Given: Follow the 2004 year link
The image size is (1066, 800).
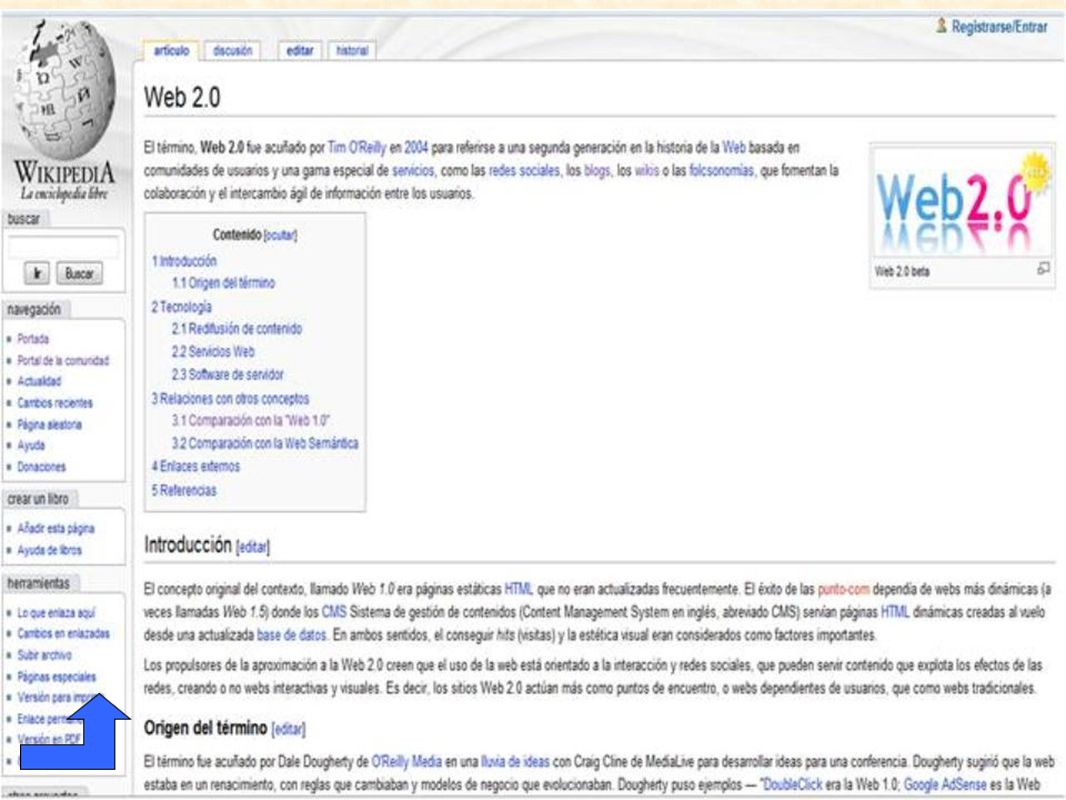Looking at the screenshot, I should point(416,147).
